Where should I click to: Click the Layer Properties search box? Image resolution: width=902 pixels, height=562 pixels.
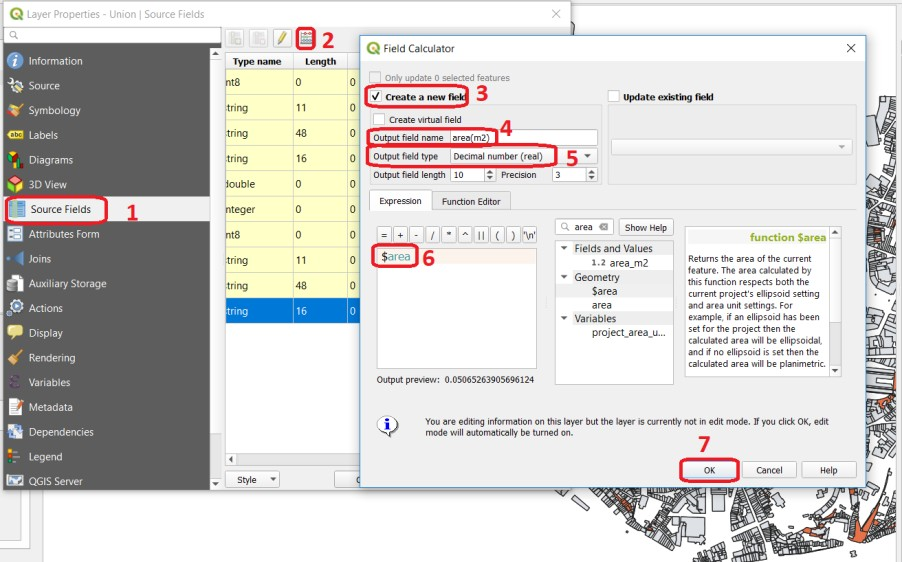(x=113, y=35)
